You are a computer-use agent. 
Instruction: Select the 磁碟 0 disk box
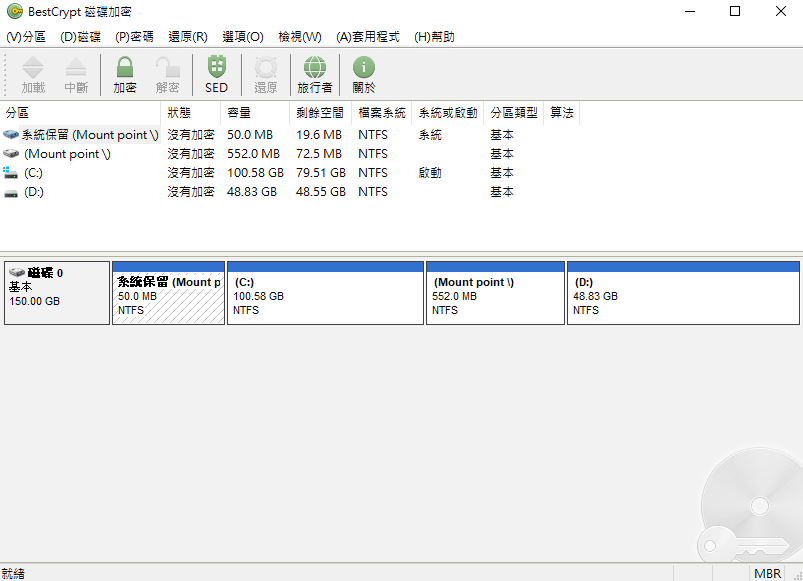[x=57, y=293]
